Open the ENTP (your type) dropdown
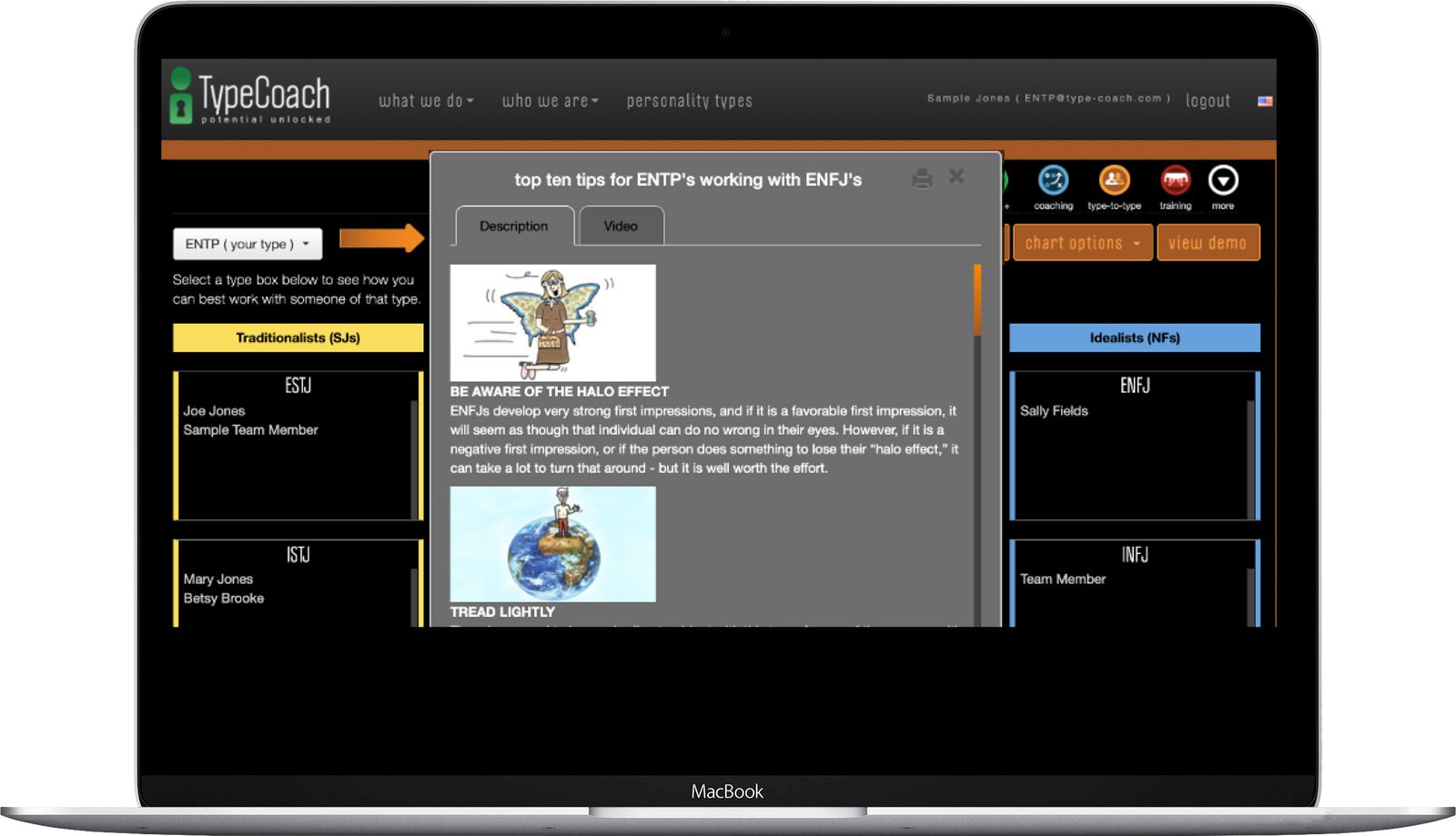Image resolution: width=1456 pixels, height=836 pixels. pyautogui.click(x=248, y=244)
